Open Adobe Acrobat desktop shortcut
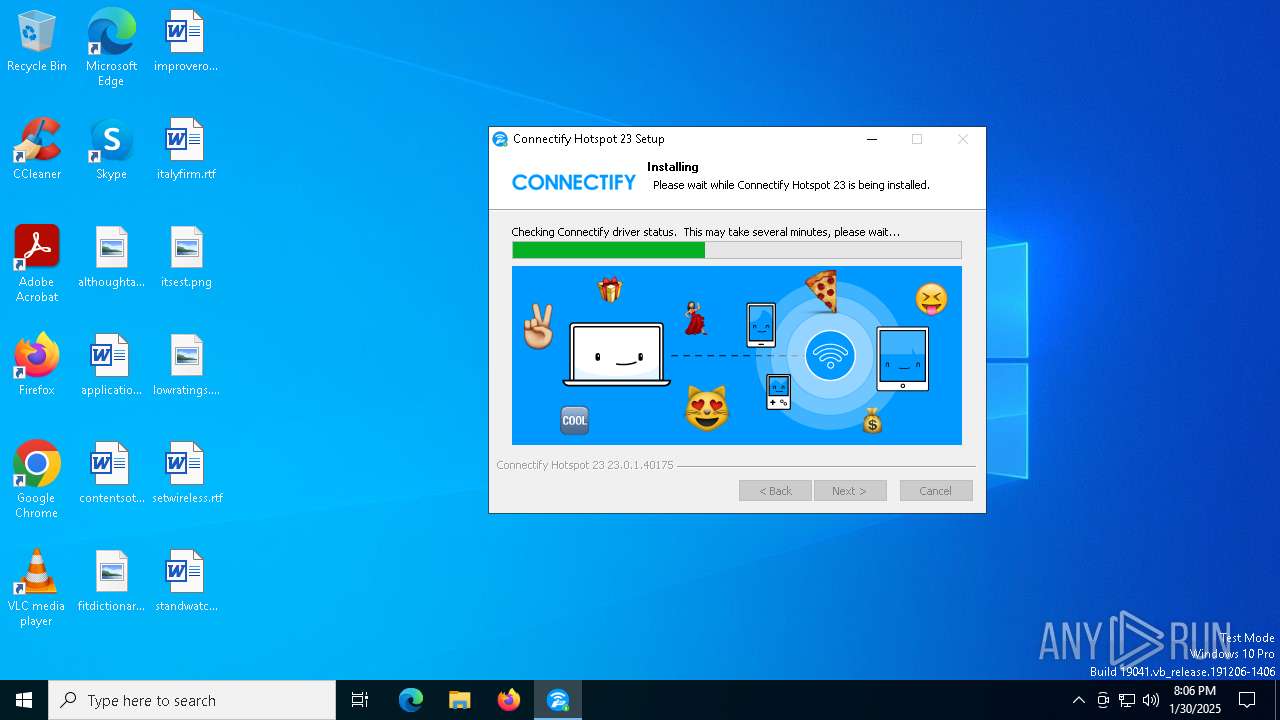Viewport: 1280px width, 720px height. coord(37,264)
